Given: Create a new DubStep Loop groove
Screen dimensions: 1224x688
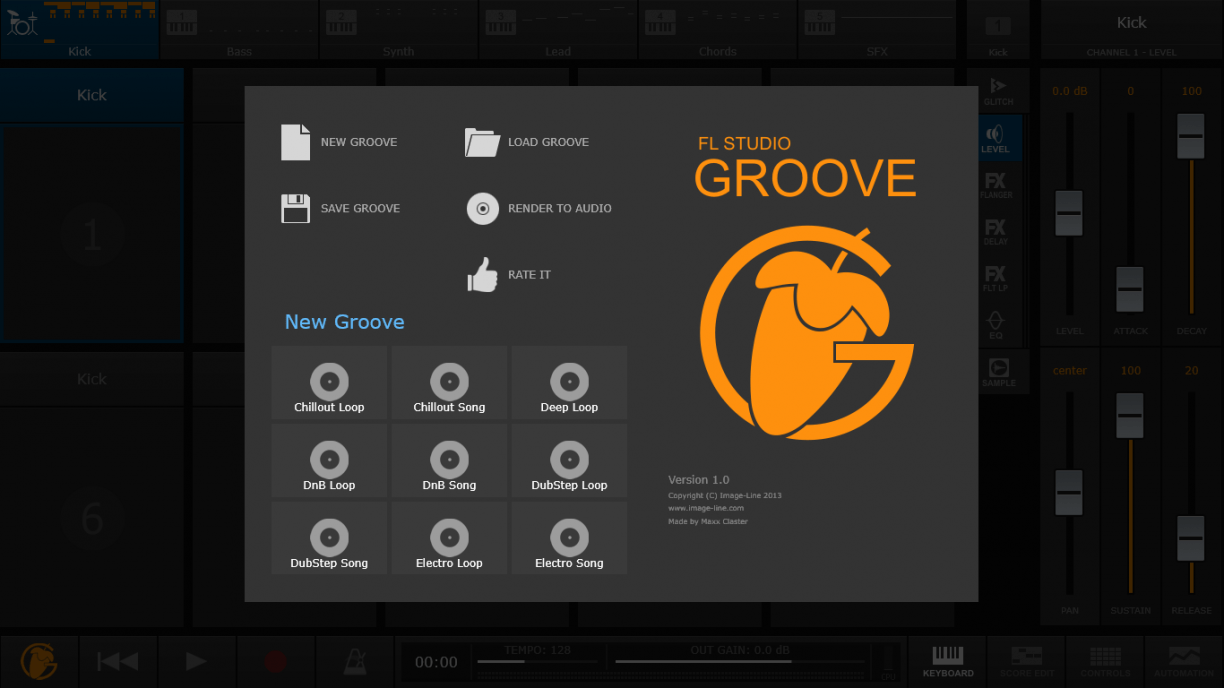Looking at the screenshot, I should click(569, 460).
